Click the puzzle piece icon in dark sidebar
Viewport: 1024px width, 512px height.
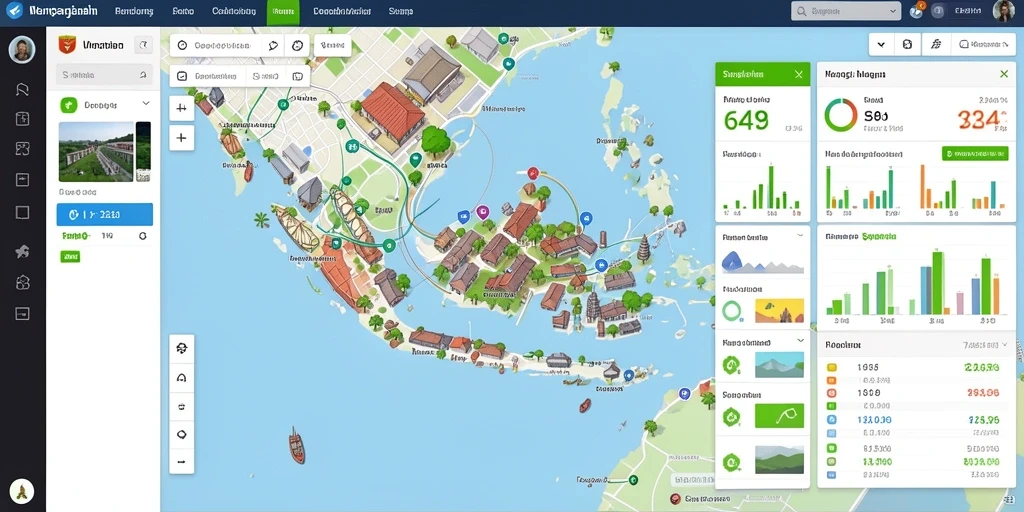tap(22, 251)
